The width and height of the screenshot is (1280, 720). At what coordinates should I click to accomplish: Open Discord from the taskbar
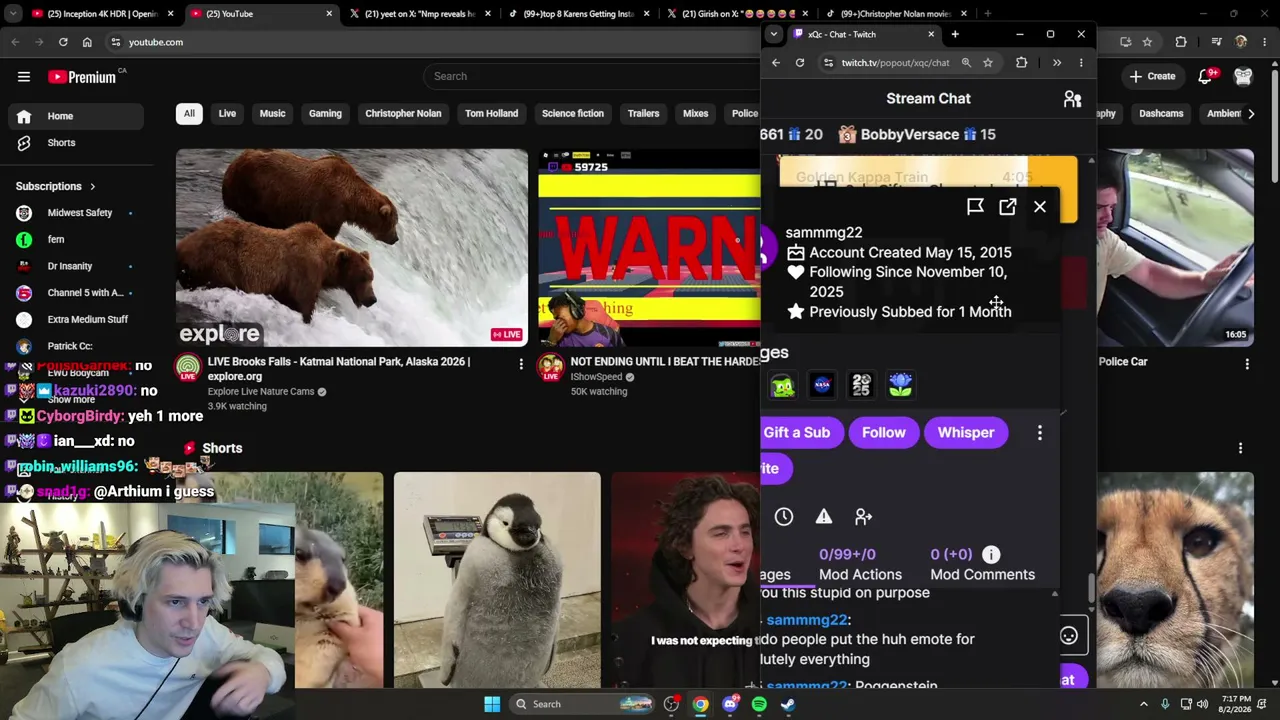click(x=730, y=705)
